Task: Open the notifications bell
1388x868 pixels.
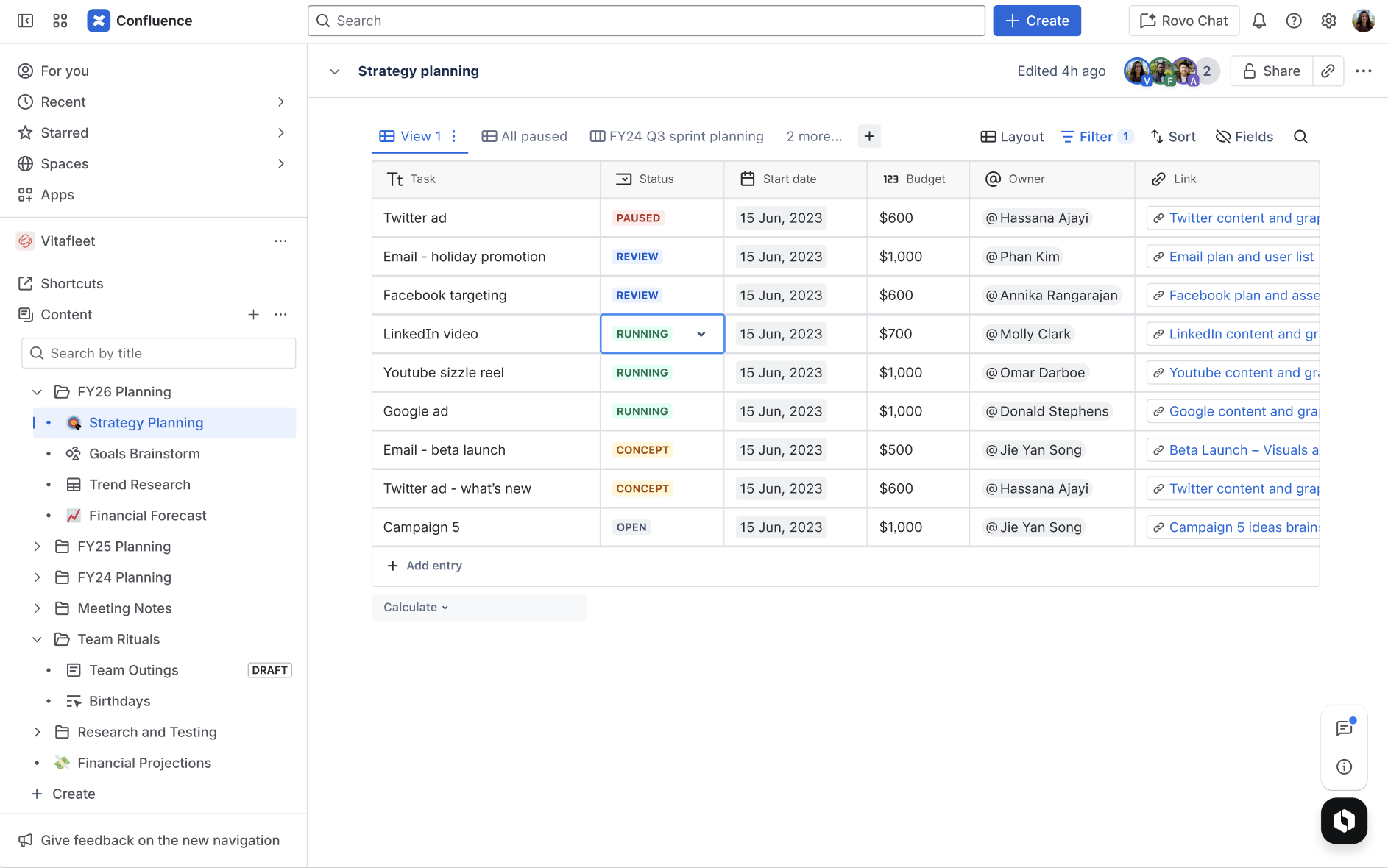Action: (1258, 21)
